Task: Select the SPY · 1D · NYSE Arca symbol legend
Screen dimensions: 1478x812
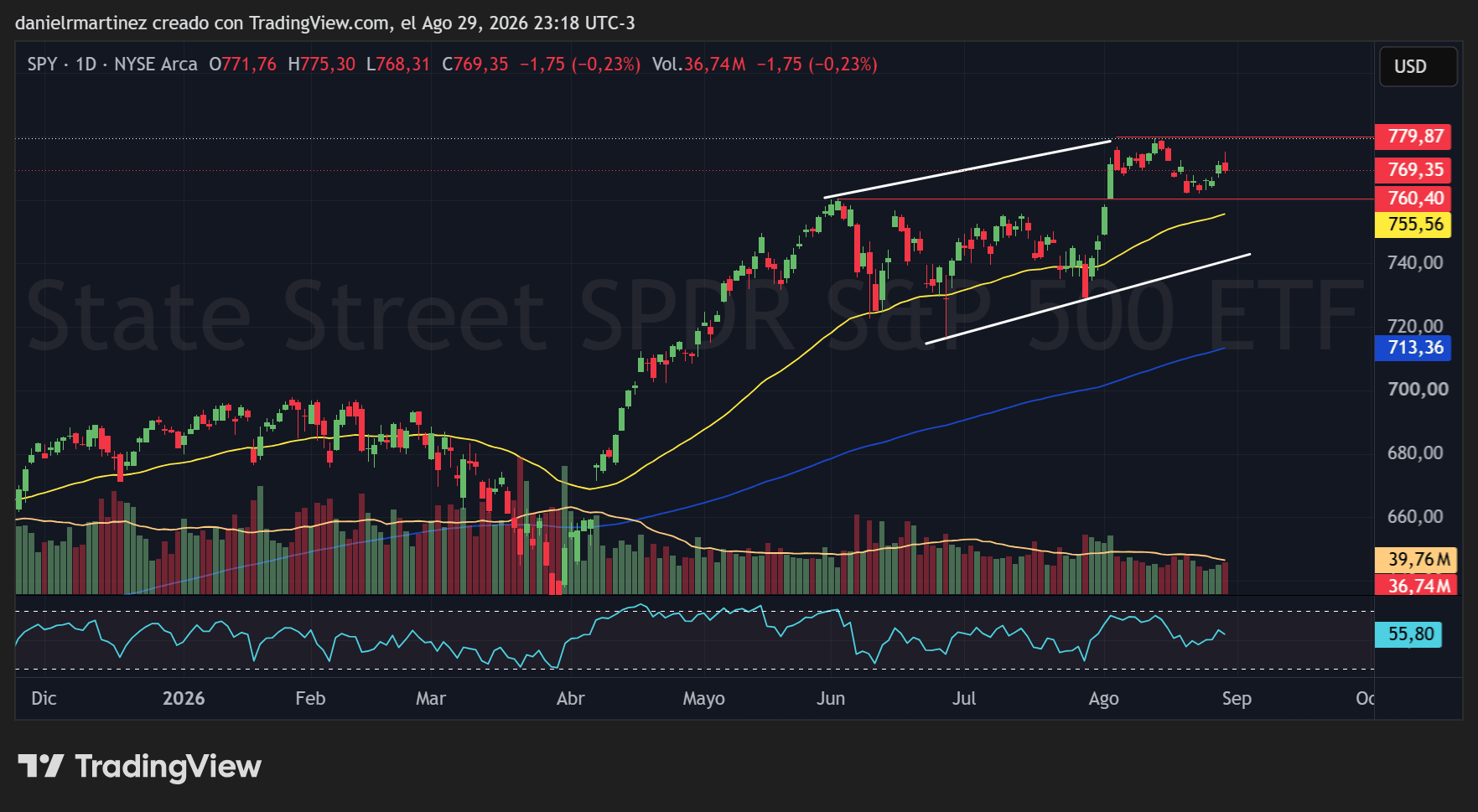Action: pos(112,65)
